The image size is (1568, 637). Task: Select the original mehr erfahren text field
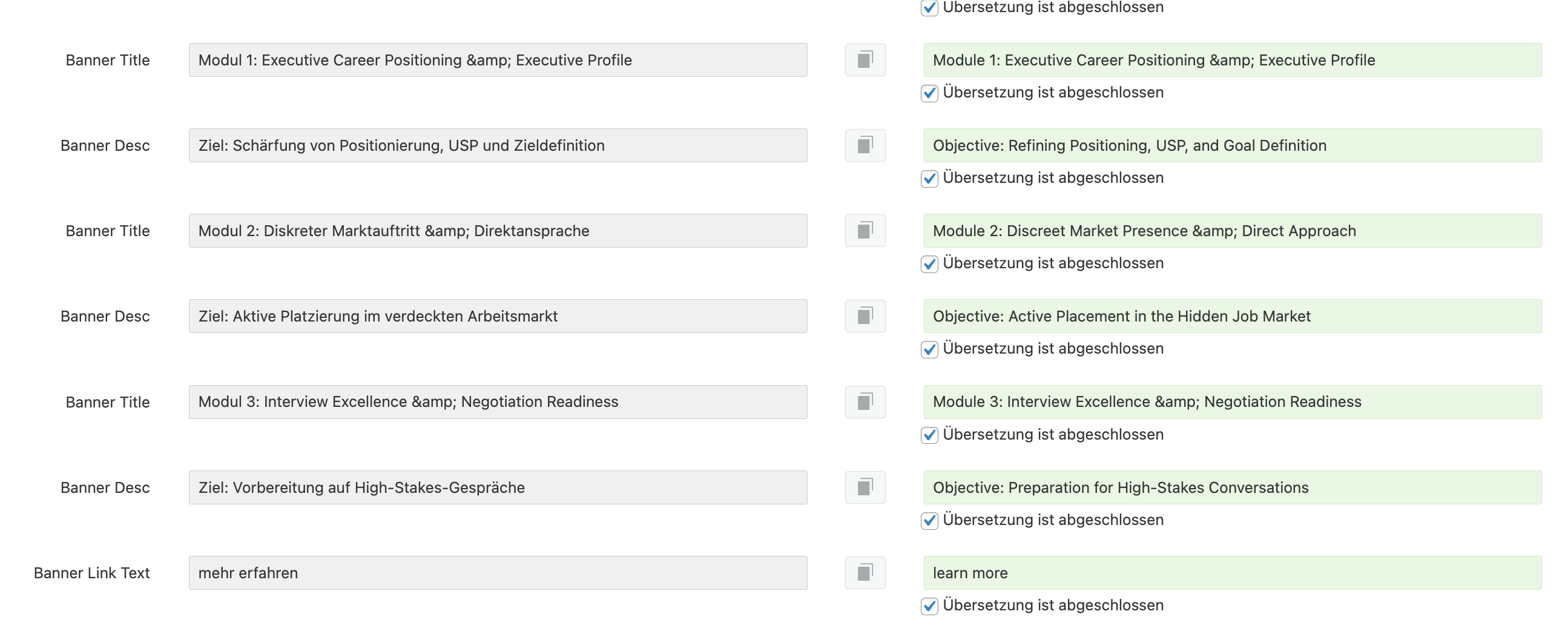point(498,572)
